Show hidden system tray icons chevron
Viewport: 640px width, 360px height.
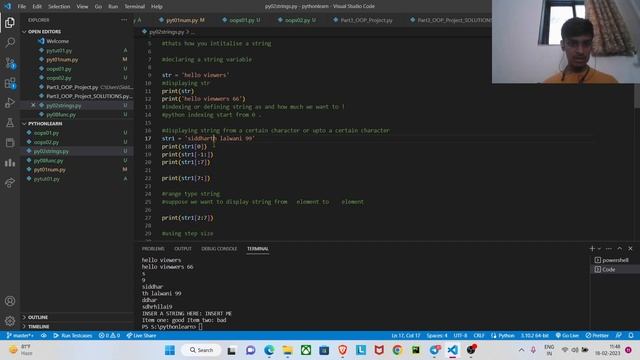tap(521, 350)
